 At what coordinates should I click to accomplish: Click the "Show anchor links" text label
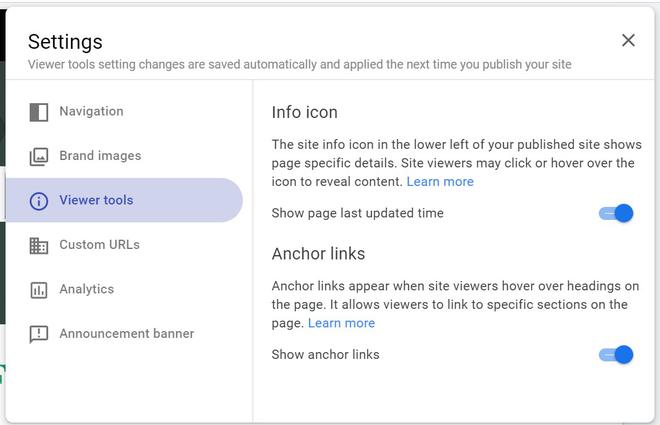(x=325, y=355)
